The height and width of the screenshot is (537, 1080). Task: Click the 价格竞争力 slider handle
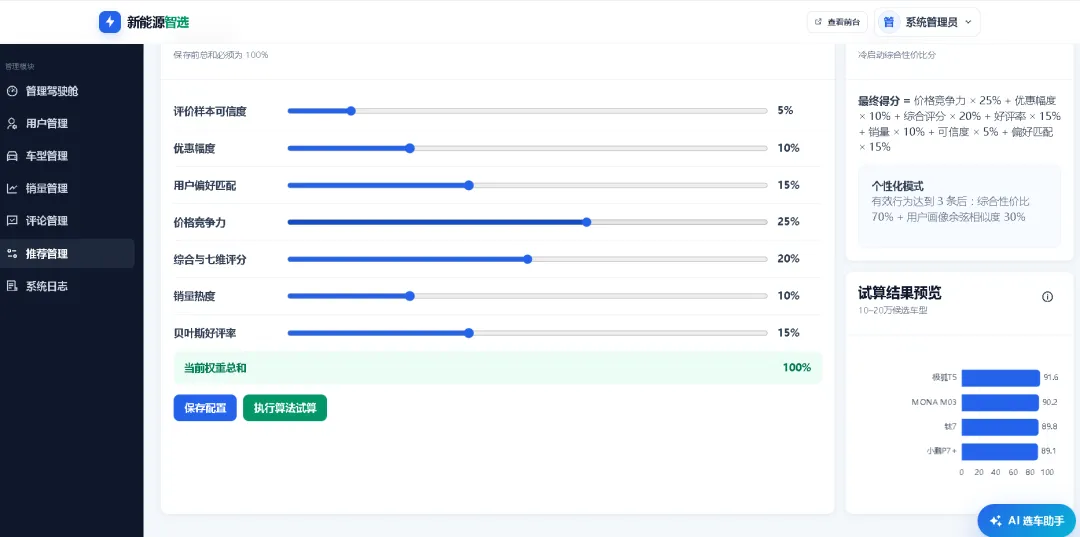[x=587, y=222]
